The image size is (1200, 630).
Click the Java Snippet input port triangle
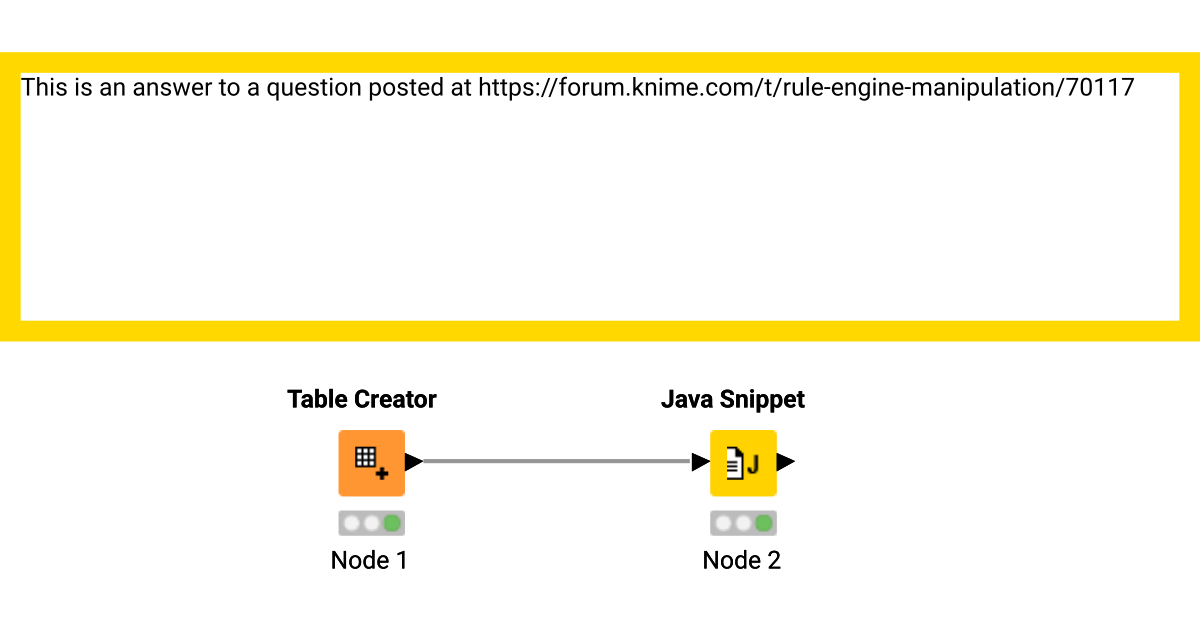(700, 462)
